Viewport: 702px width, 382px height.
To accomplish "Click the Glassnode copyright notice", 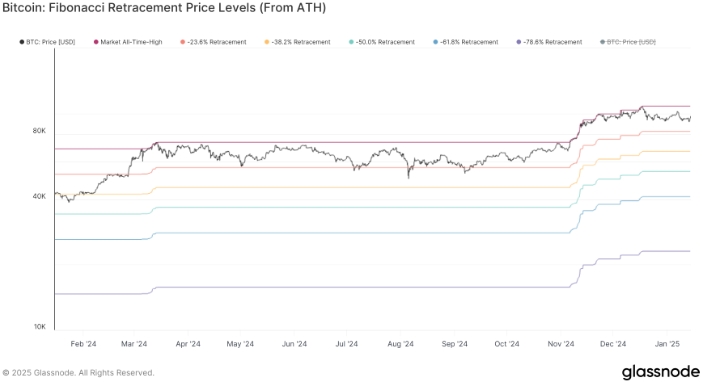I will [78, 373].
